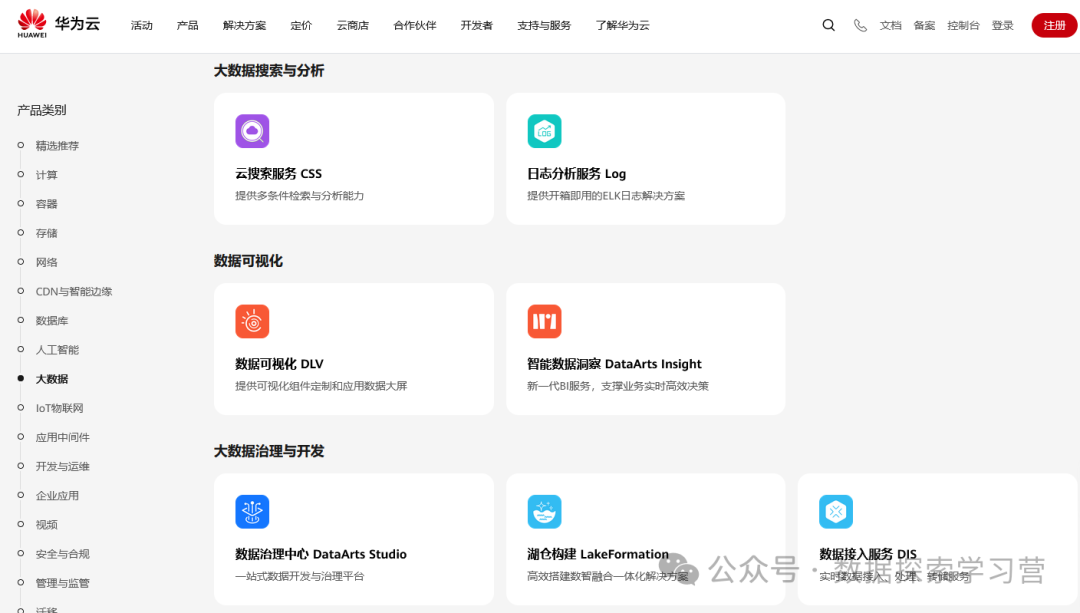Click the purple Cloud Search CSS icon
The width and height of the screenshot is (1080, 613).
click(x=252, y=131)
